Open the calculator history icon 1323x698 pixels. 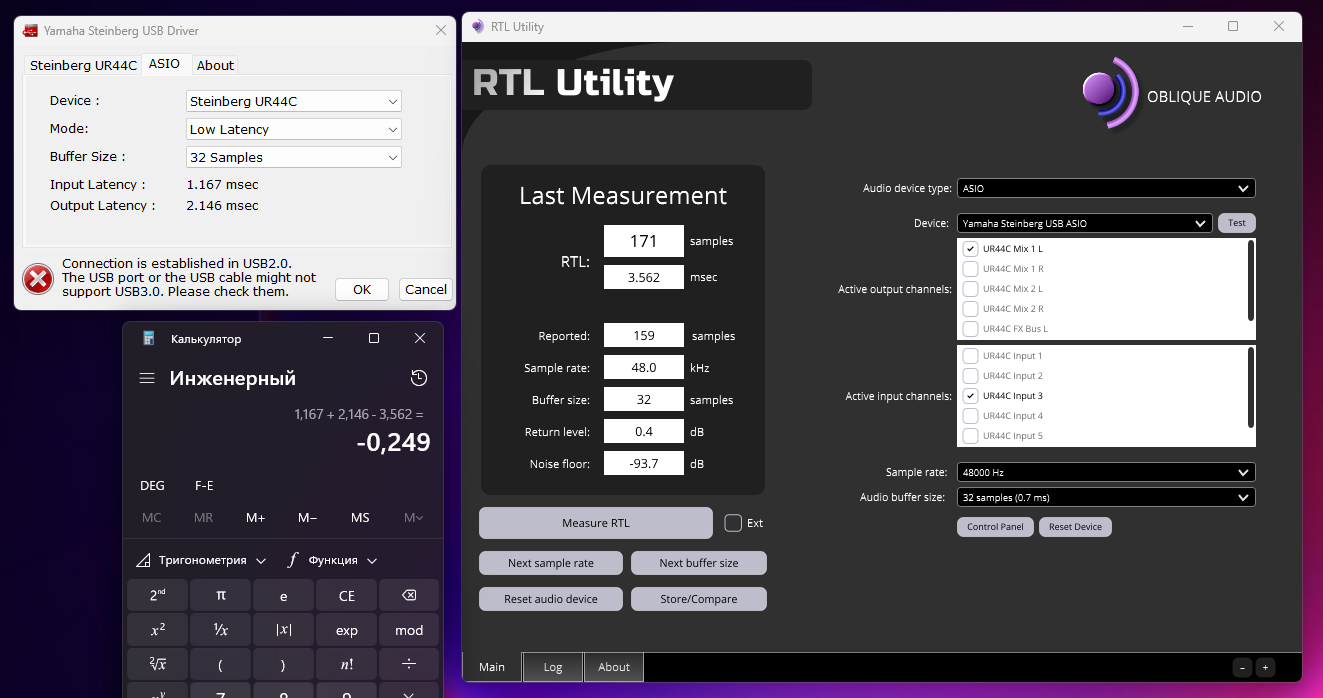pos(419,378)
